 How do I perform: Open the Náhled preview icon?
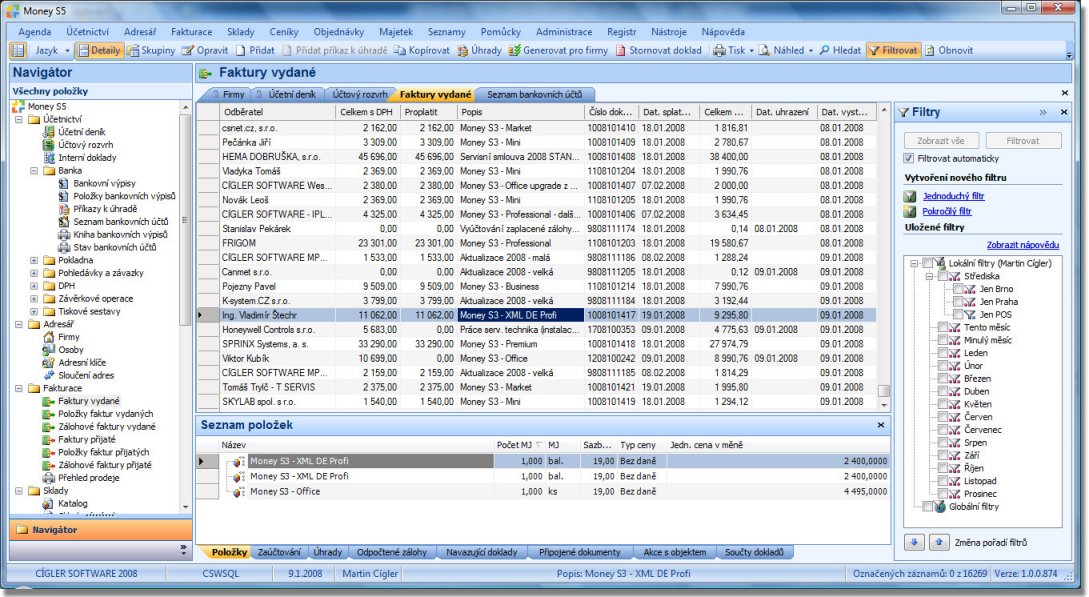(x=764, y=50)
